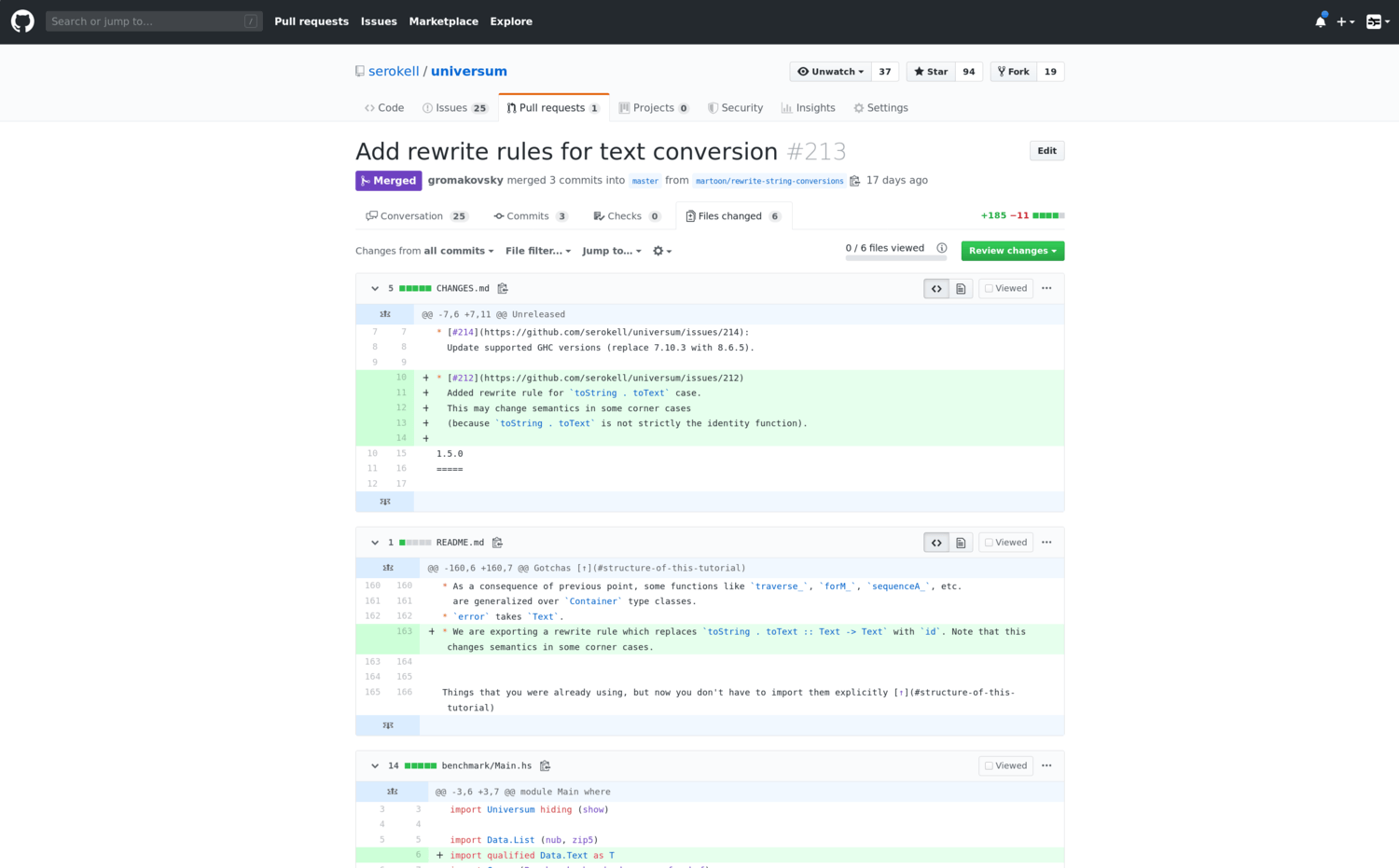
Task: Mark benchmark/Main.hs as viewed
Action: (1005, 765)
